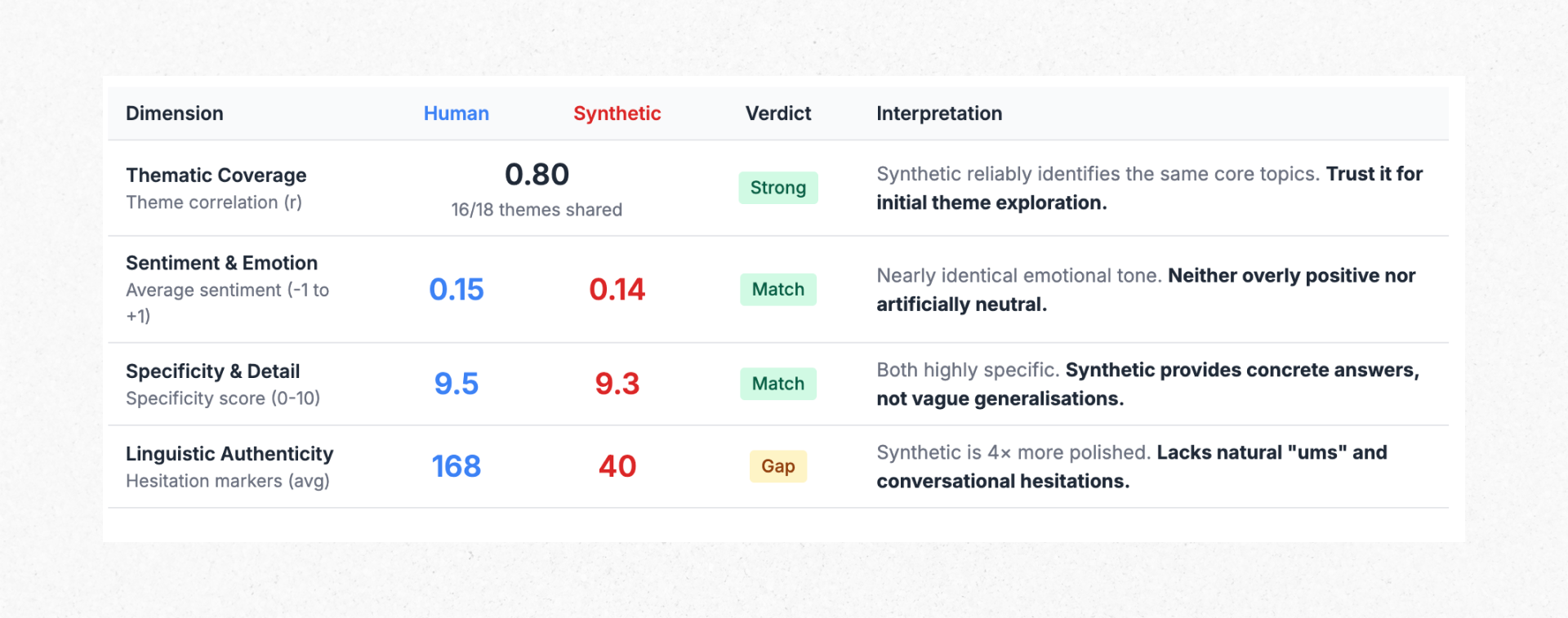Click the Linguistic Authenticity row title
Viewport: 1568px width, 618px height.
(229, 454)
